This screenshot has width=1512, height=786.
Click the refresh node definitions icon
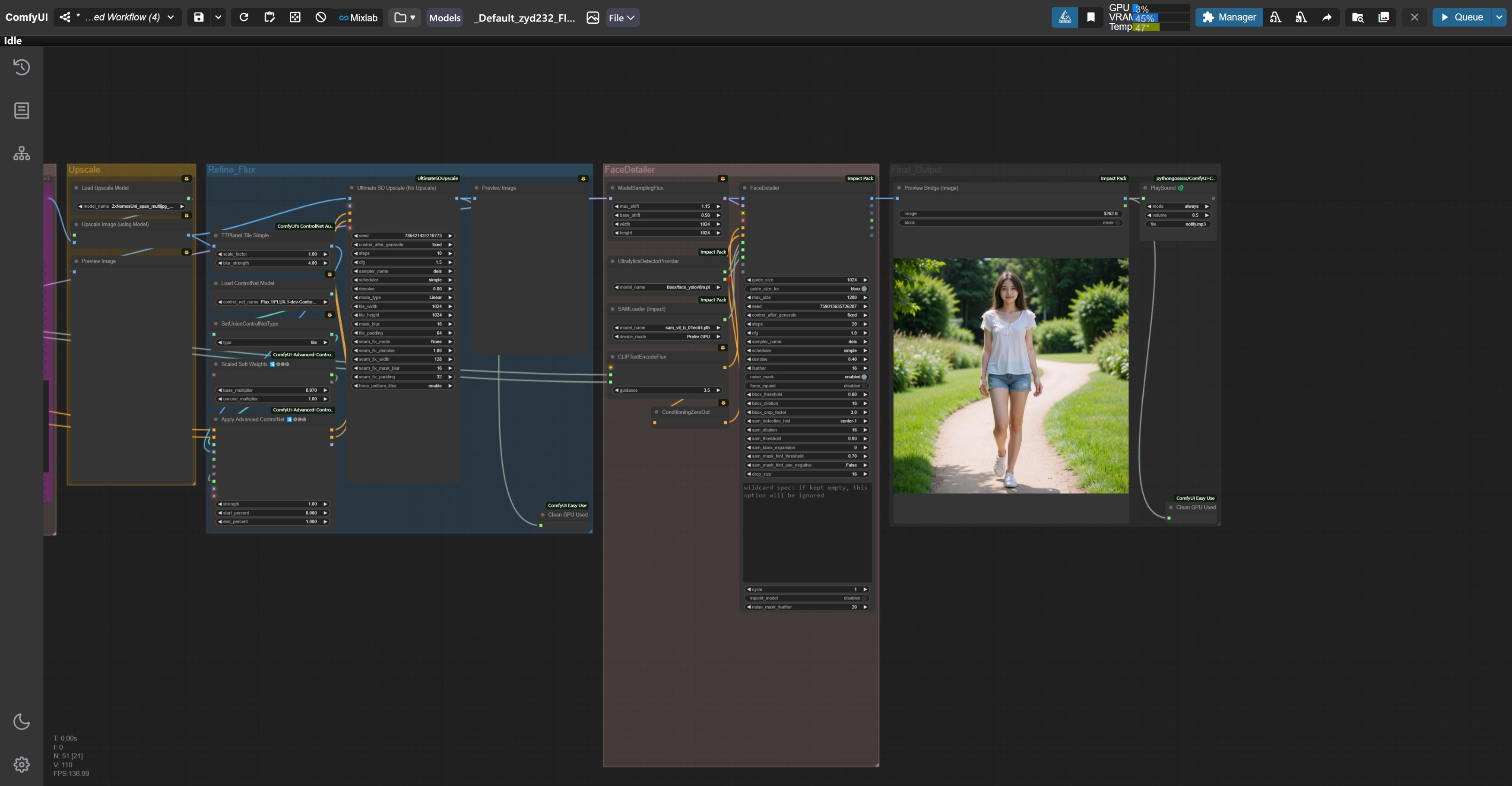244,17
